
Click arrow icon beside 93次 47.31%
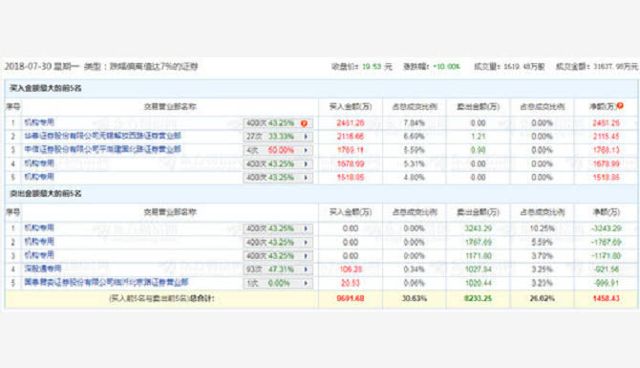click(306, 269)
